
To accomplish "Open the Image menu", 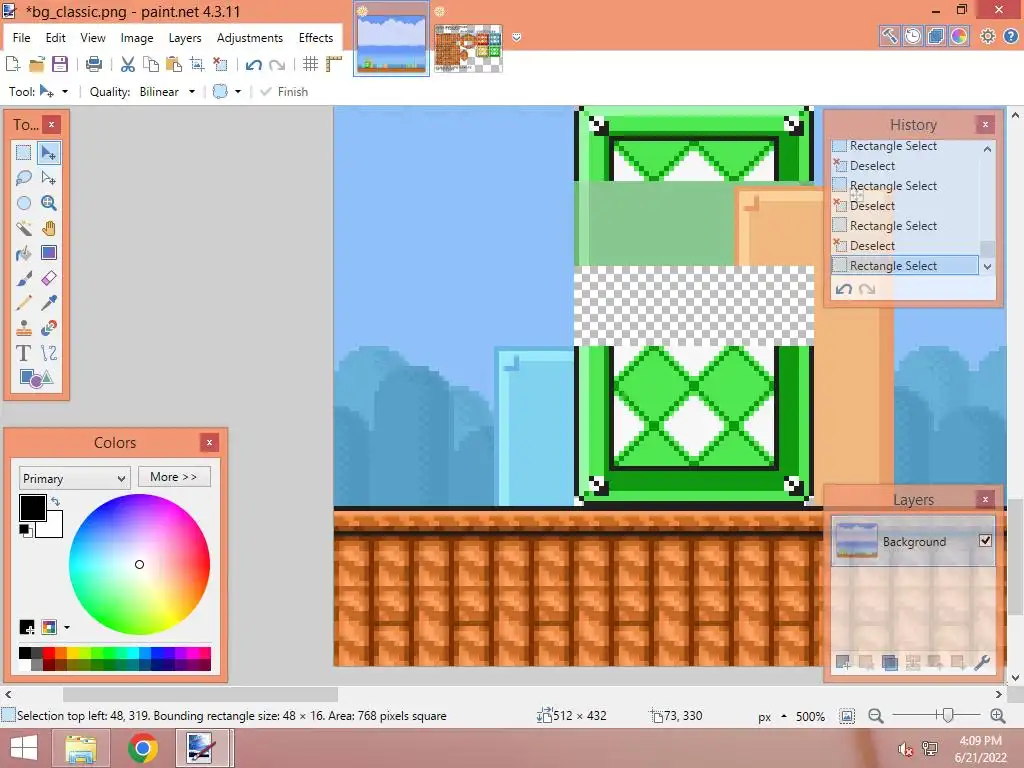I will tap(137, 37).
